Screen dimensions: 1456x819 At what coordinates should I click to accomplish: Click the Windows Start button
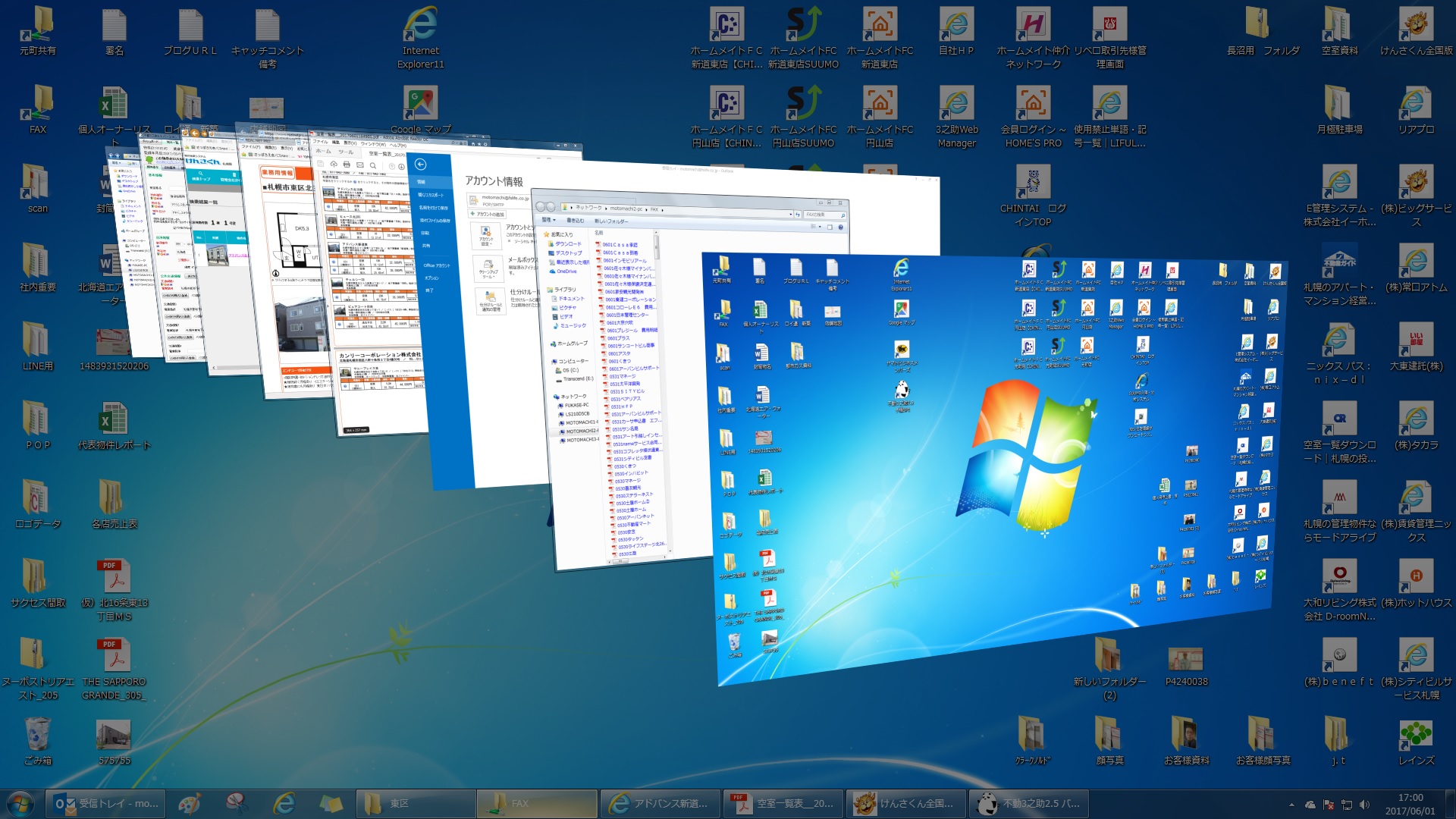tap(20, 804)
